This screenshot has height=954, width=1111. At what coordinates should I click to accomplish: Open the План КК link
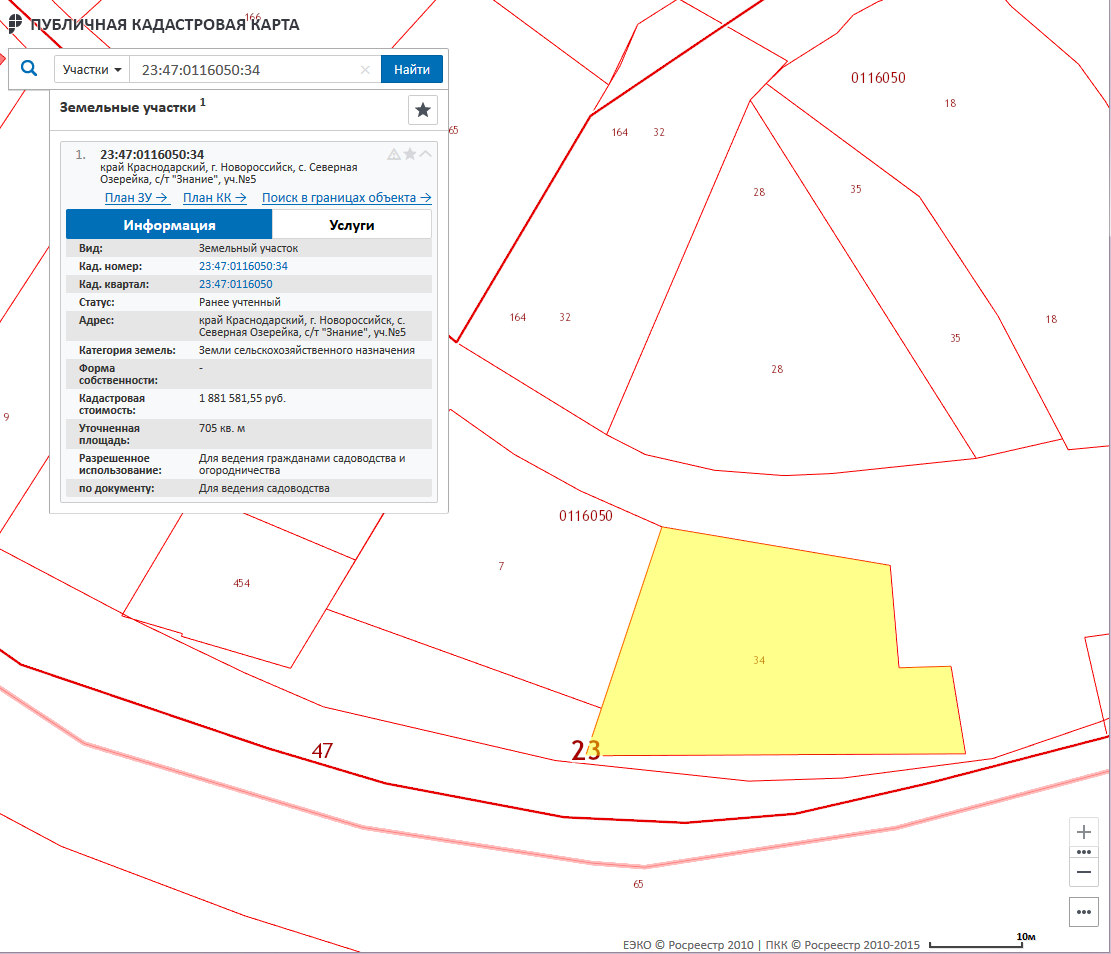[x=215, y=198]
